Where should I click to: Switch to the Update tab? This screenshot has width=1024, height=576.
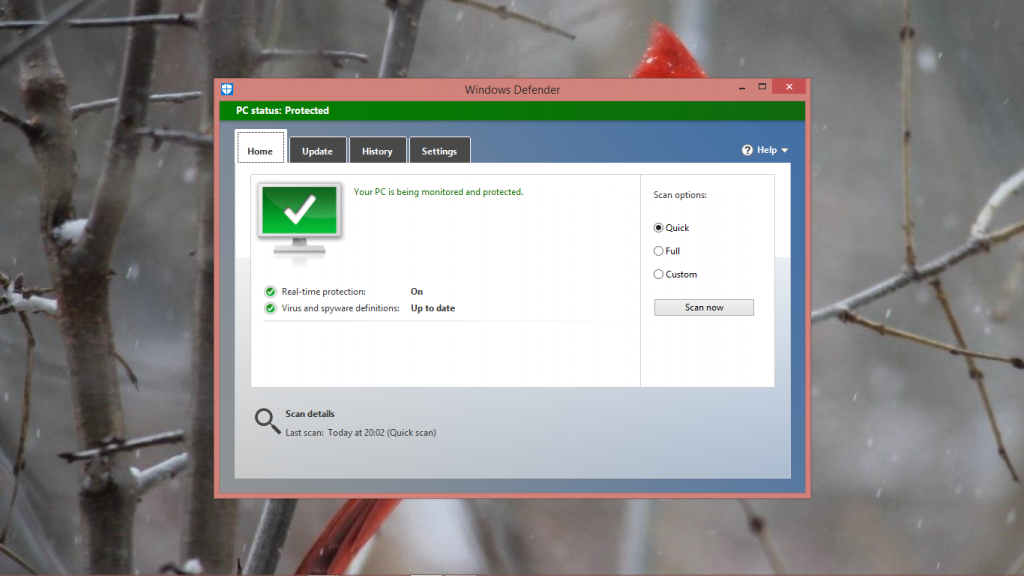[x=317, y=151]
